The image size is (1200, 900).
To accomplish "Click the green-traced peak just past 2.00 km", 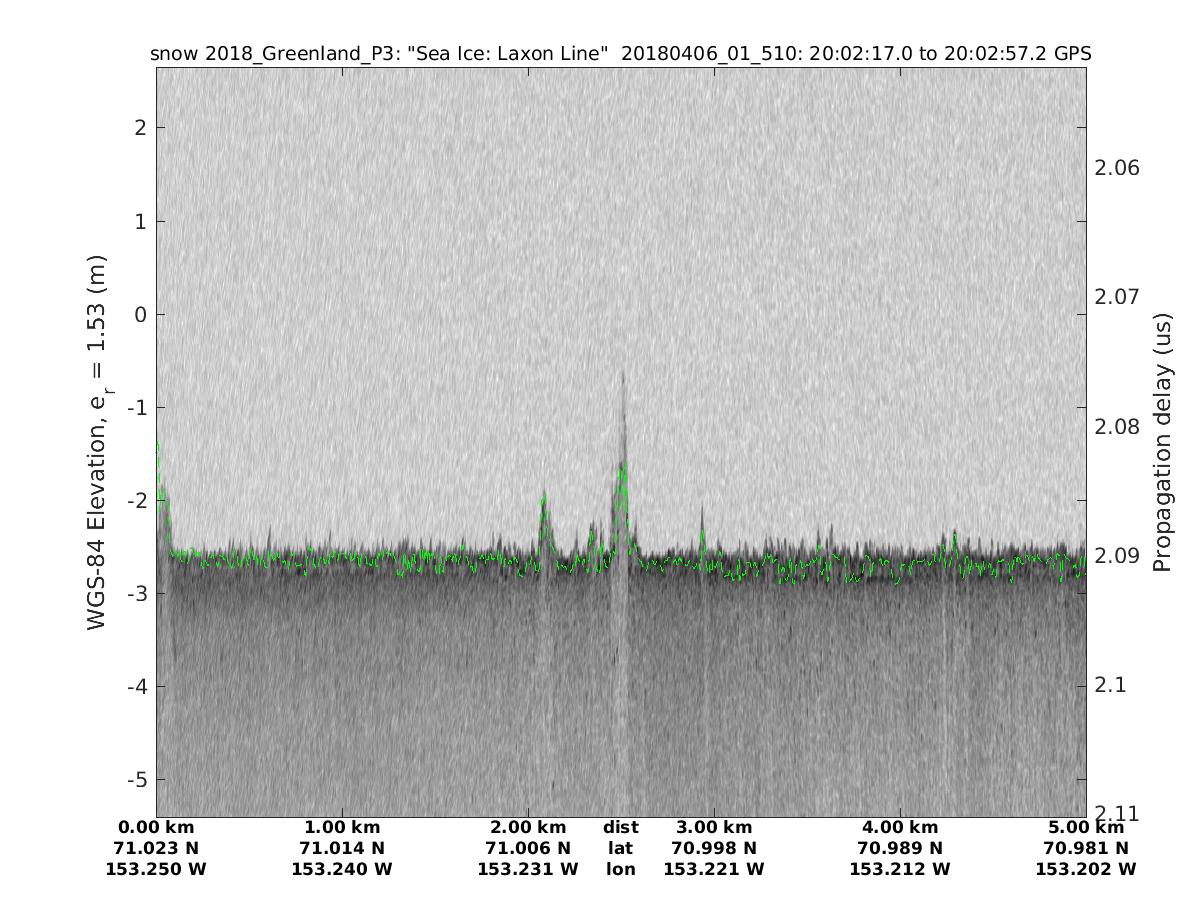I will tap(544, 505).
